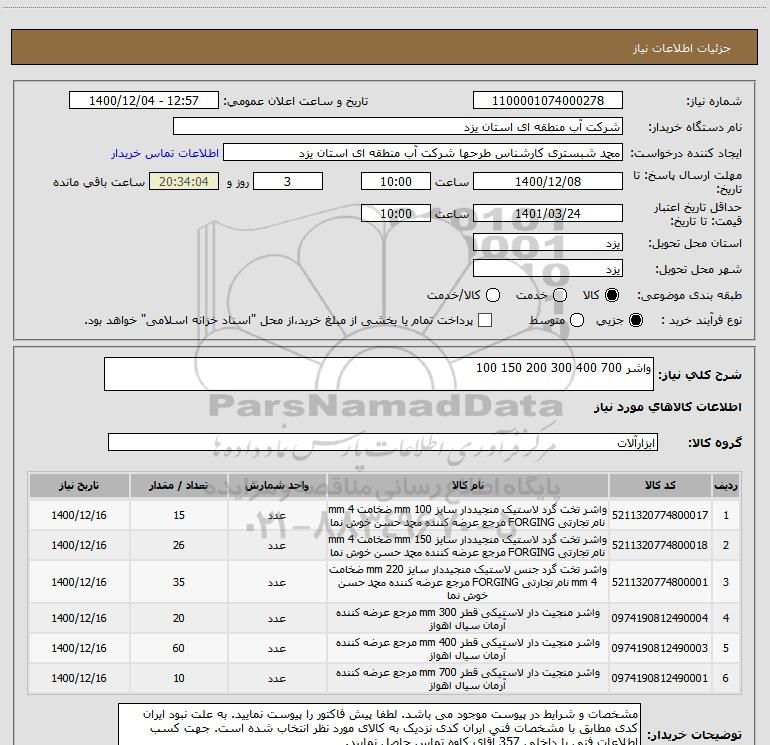Click quantity 26 in row 2
The height and width of the screenshot is (745, 770).
[x=179, y=545]
